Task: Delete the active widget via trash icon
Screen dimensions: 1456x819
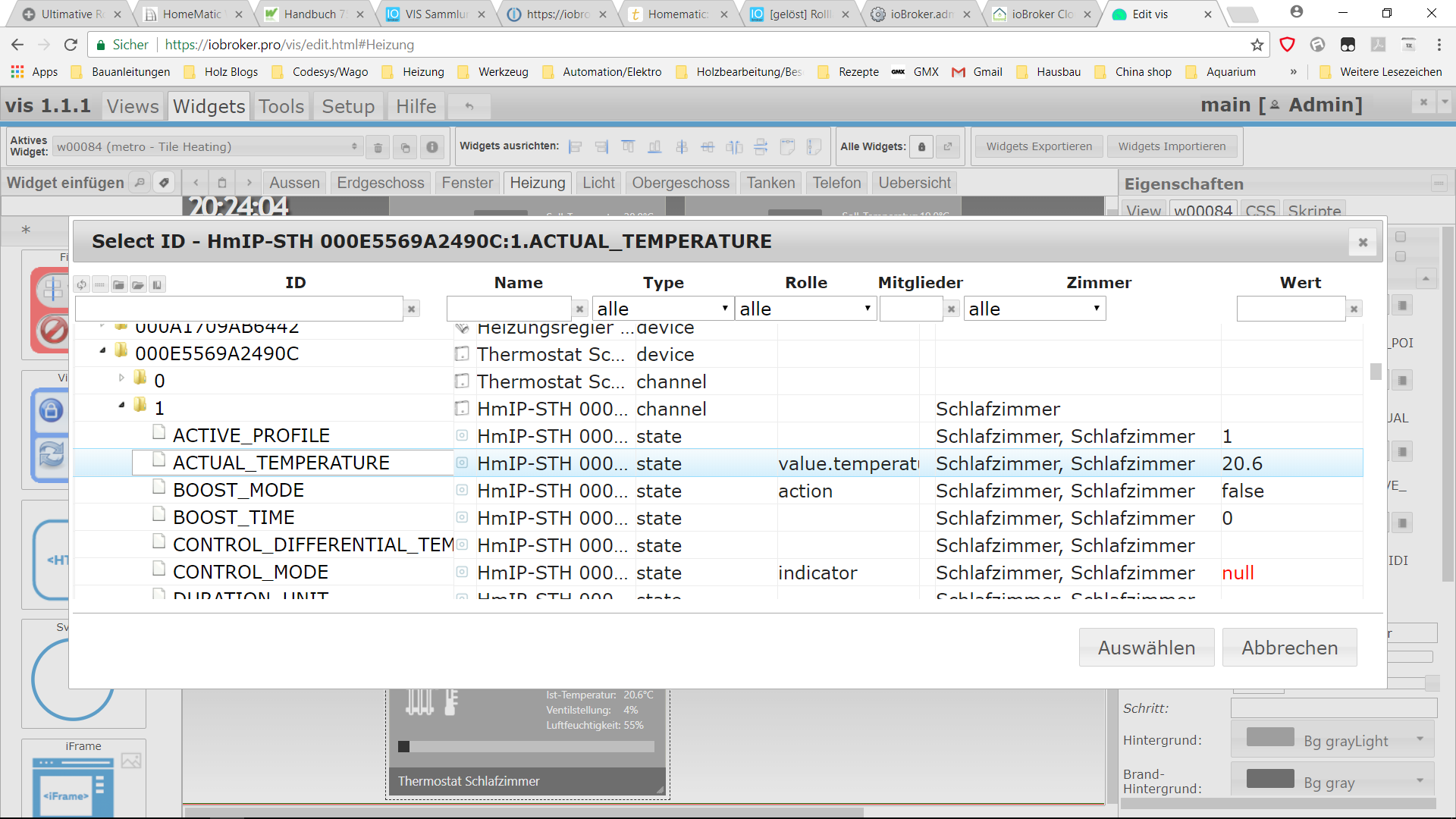Action: pyautogui.click(x=378, y=147)
